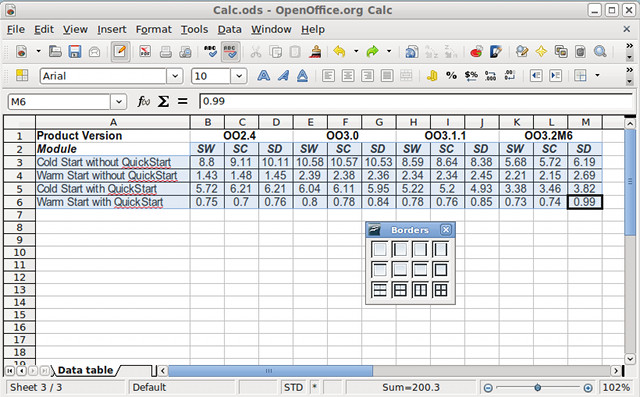Open the Function Wizard icon
This screenshot has height=397, width=640.
(143, 101)
